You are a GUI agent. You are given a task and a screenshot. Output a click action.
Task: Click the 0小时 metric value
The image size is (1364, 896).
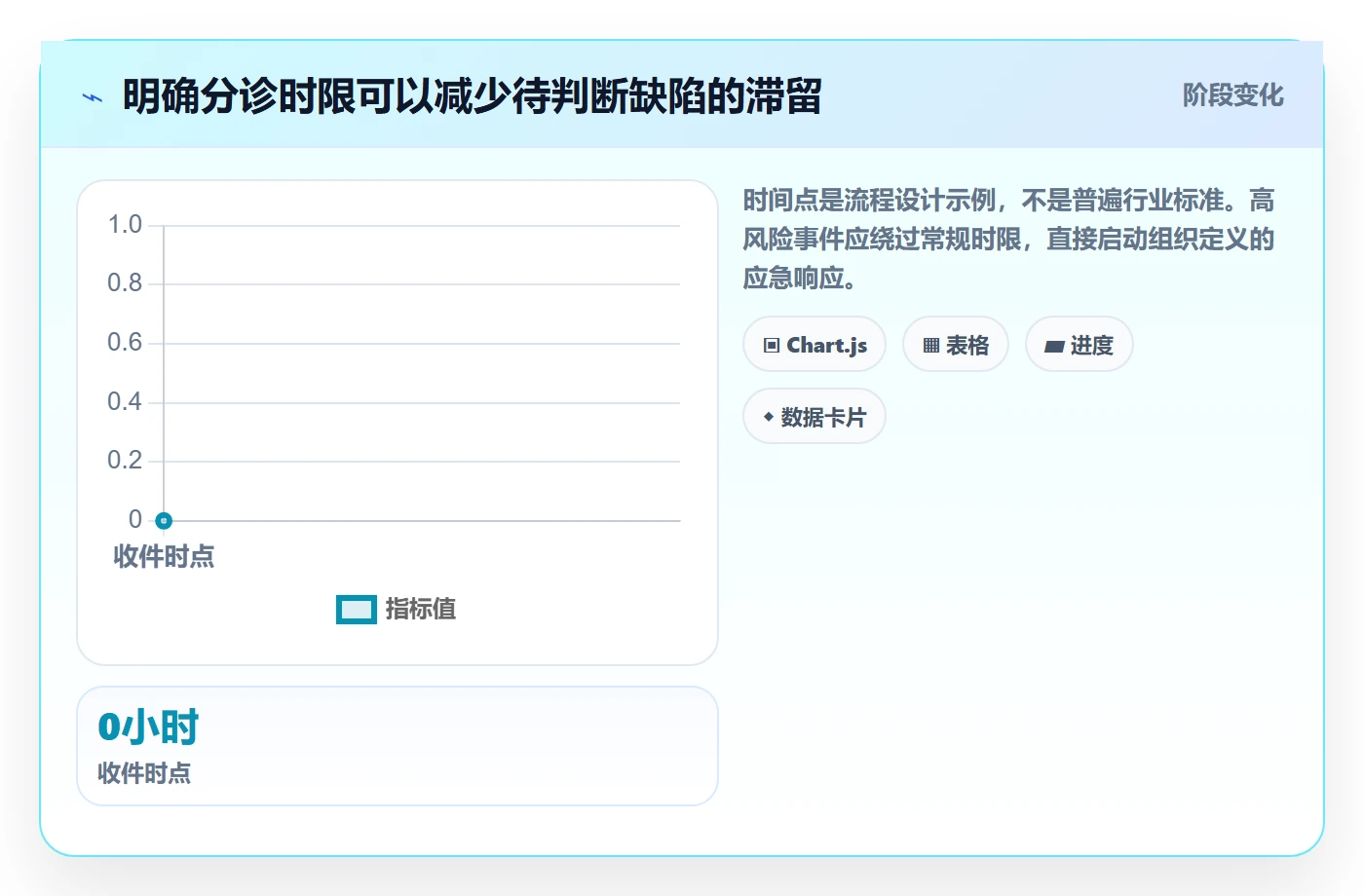[148, 728]
